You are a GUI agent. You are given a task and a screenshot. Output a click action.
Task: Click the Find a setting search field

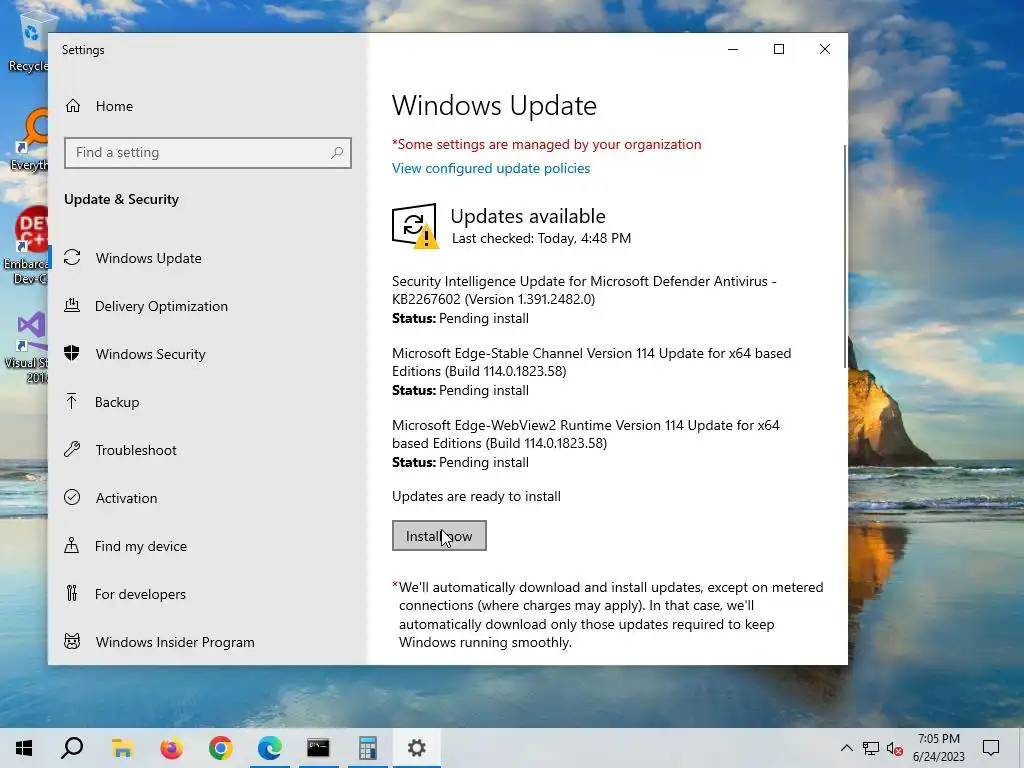pos(208,153)
